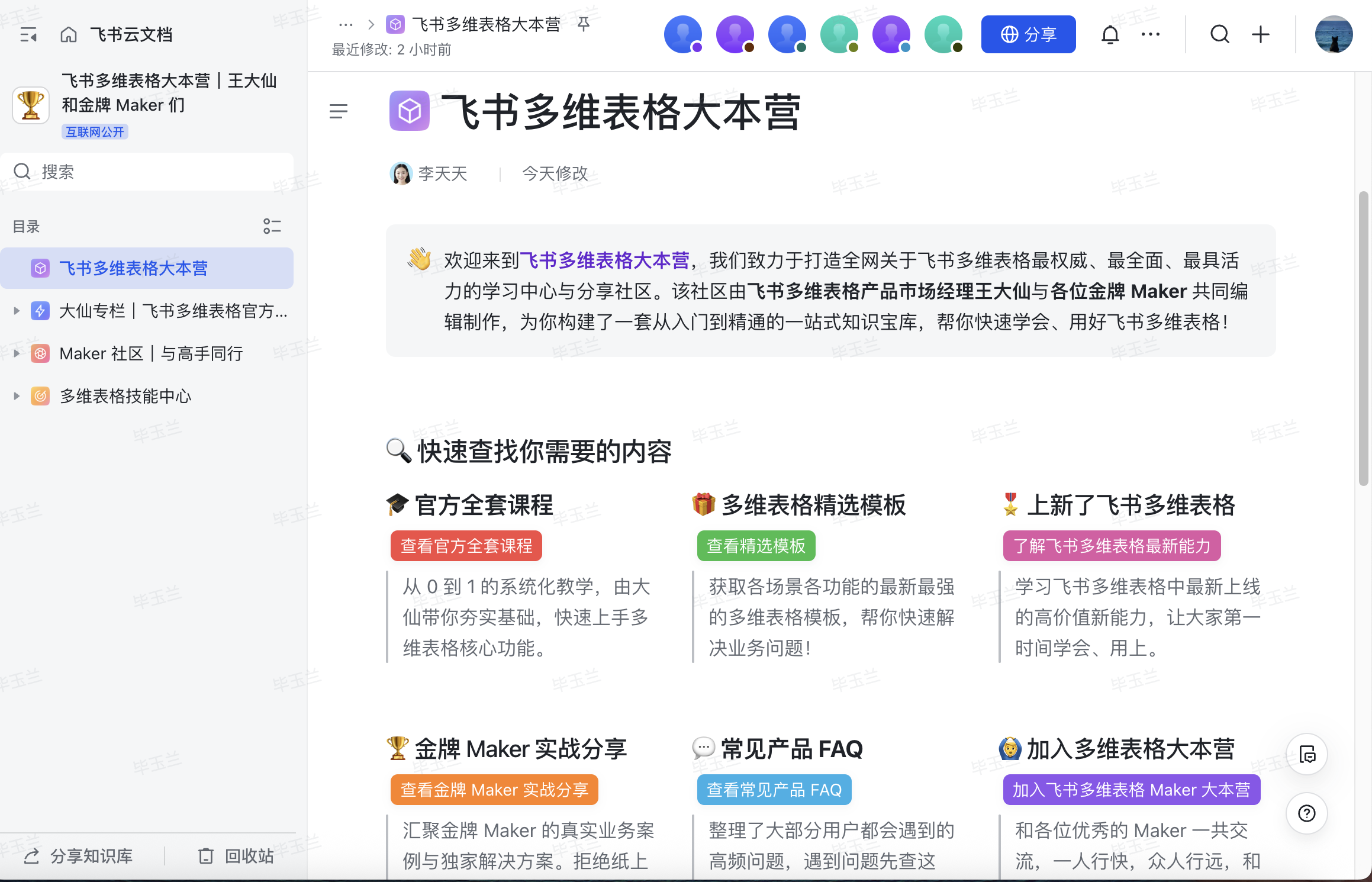The image size is (1372, 882).
Task: Collapse the left sidebar panel
Action: coord(28,35)
